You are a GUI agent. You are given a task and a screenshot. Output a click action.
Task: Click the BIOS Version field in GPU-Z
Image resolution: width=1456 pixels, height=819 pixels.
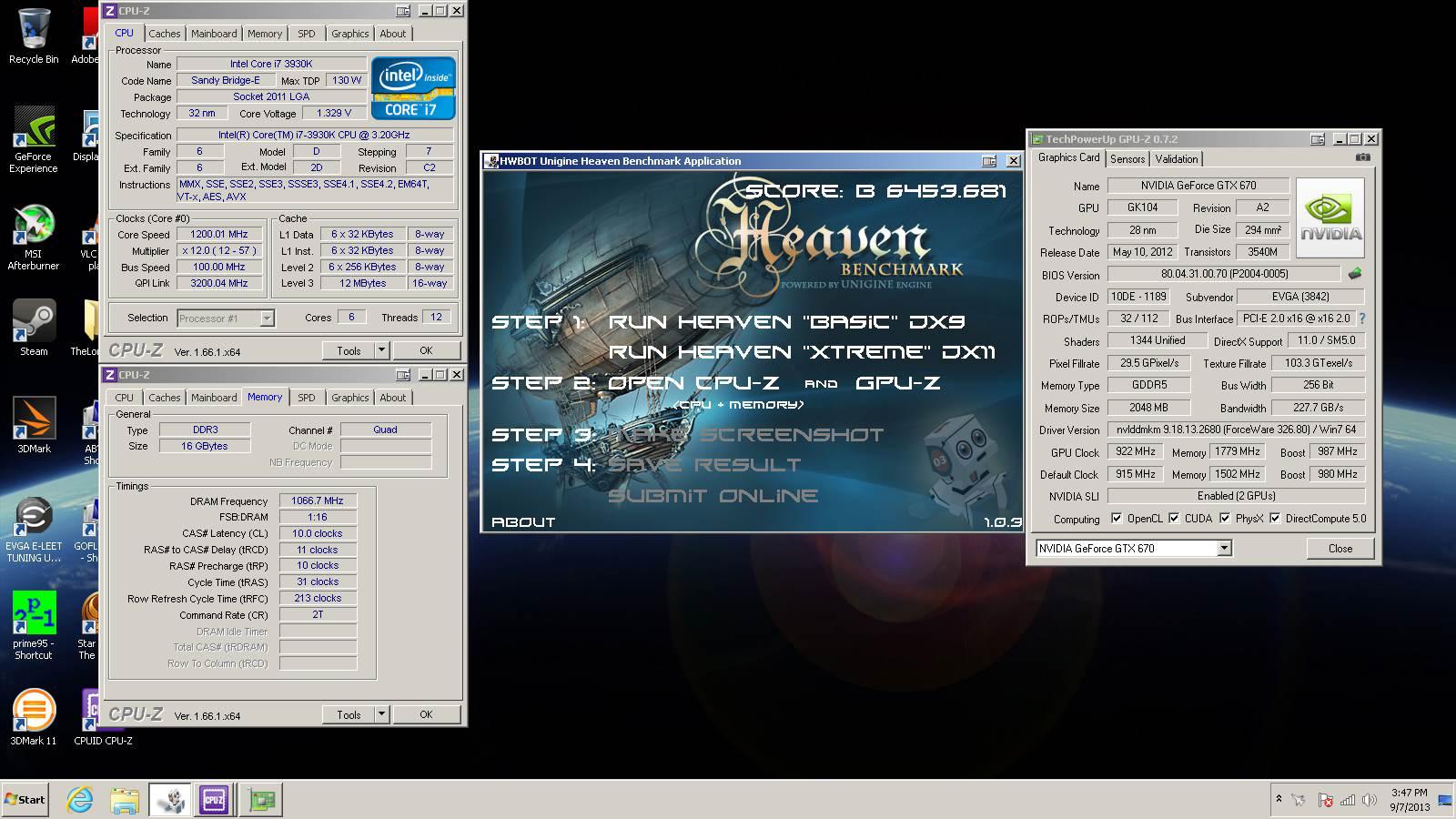click(x=1224, y=274)
